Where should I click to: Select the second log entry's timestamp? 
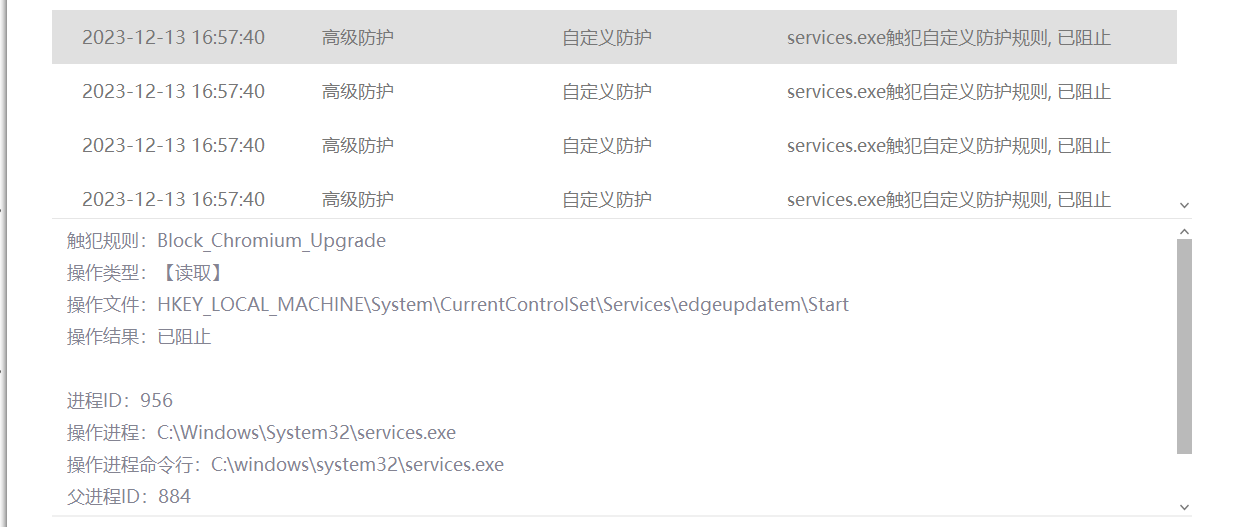click(x=173, y=92)
